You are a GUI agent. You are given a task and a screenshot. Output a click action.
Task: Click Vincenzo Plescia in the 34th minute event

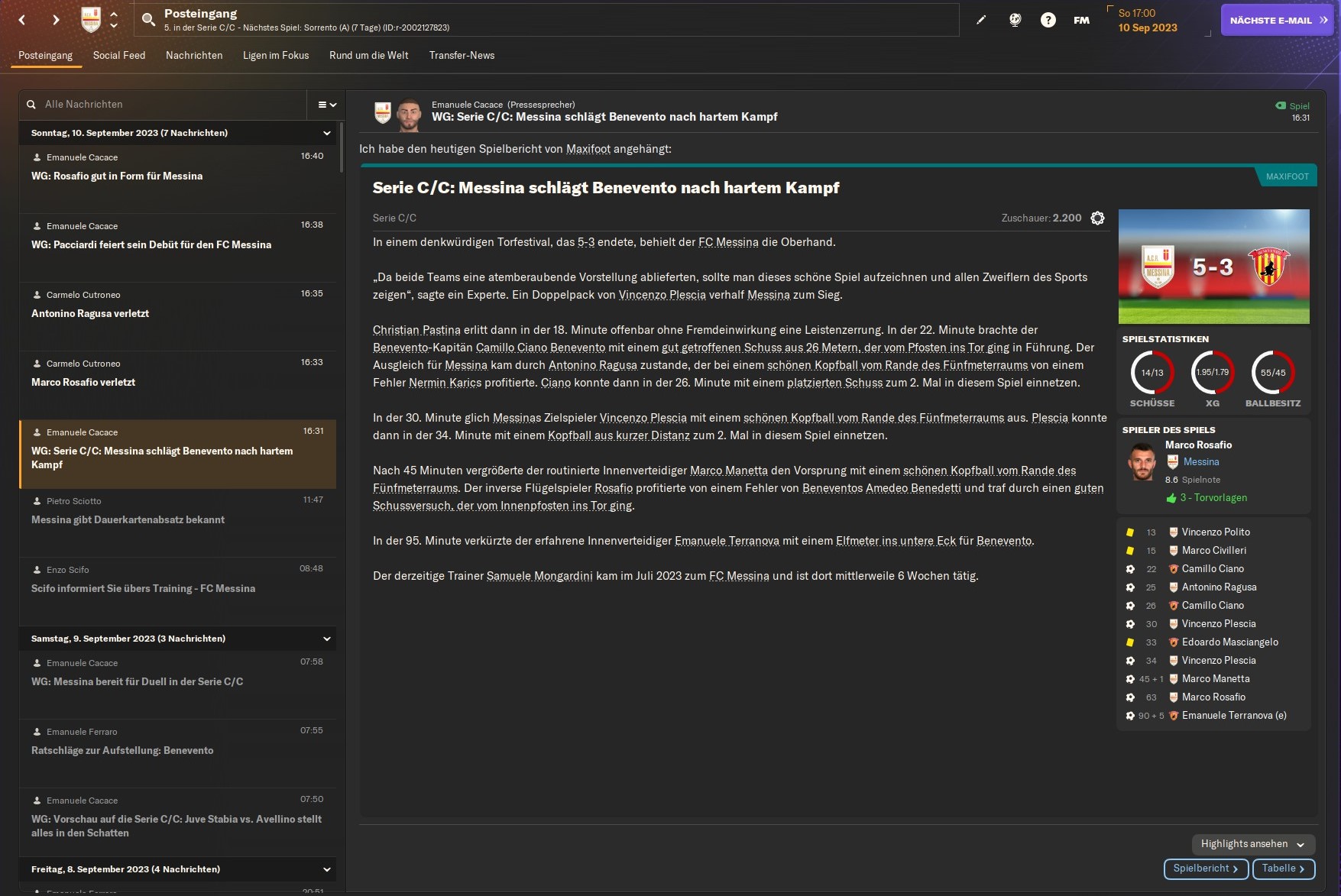pyautogui.click(x=1219, y=661)
